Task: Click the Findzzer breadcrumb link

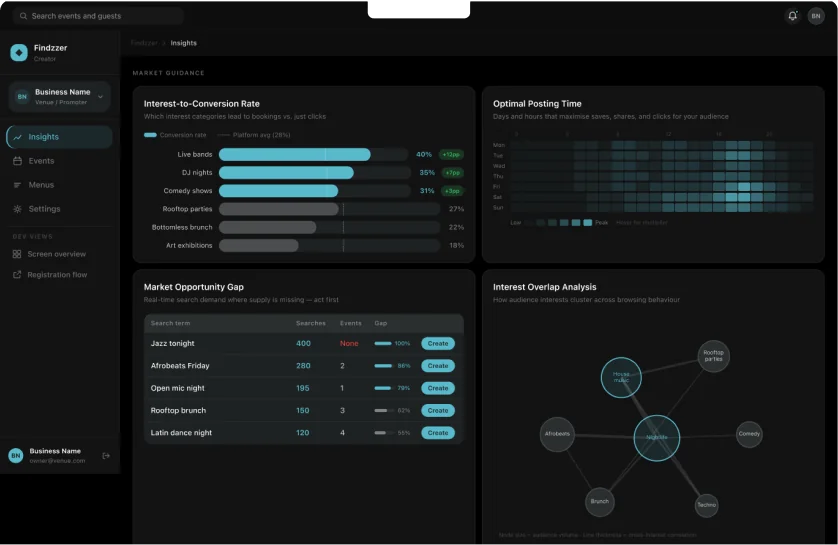Action: pyautogui.click(x=144, y=43)
